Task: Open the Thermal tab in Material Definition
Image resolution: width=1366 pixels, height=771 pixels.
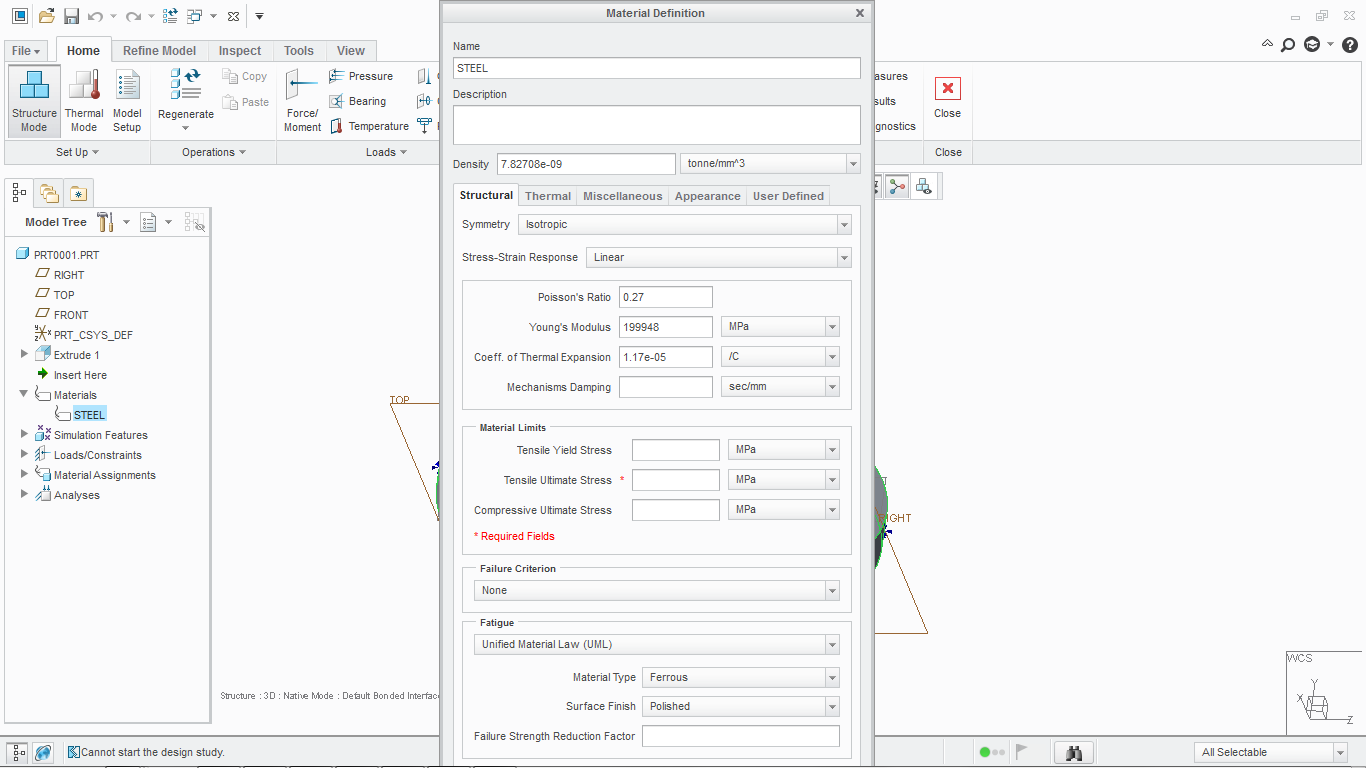Action: [x=548, y=196]
